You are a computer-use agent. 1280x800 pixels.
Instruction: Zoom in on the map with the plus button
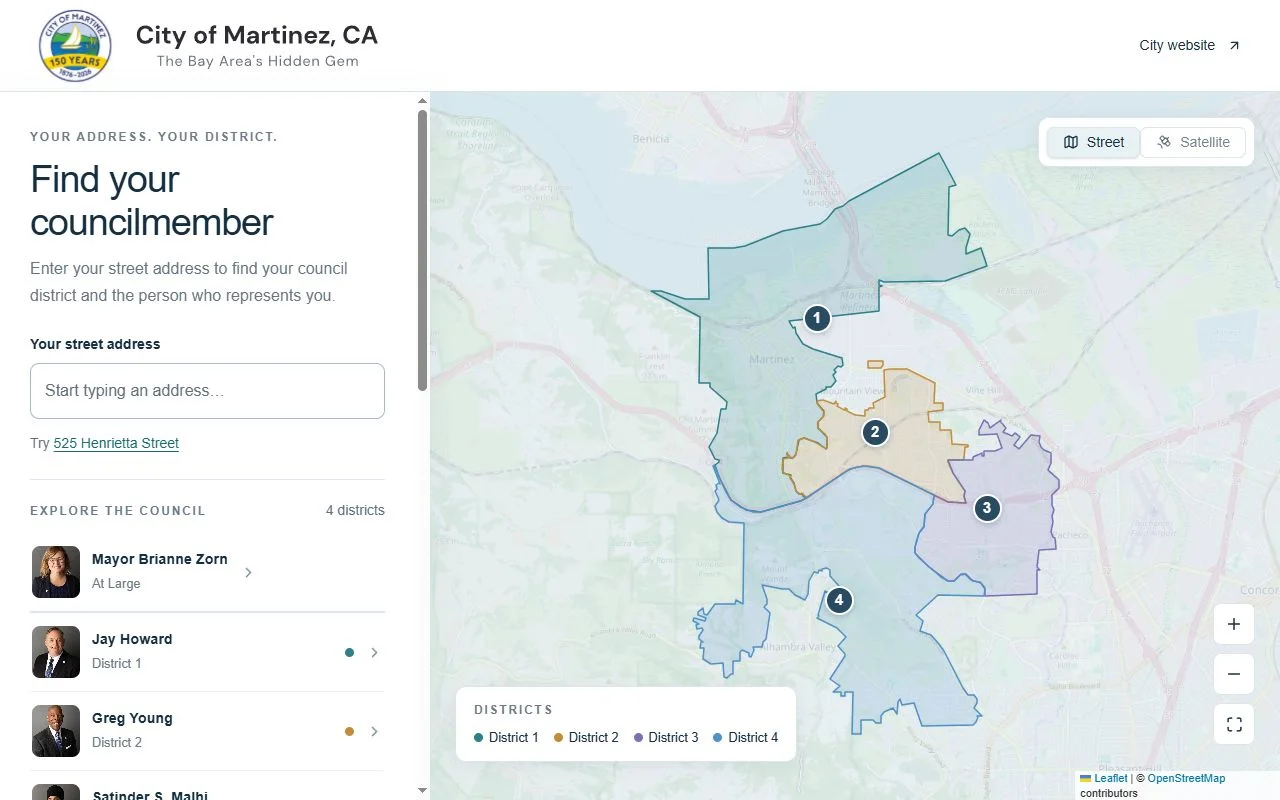pos(1234,624)
